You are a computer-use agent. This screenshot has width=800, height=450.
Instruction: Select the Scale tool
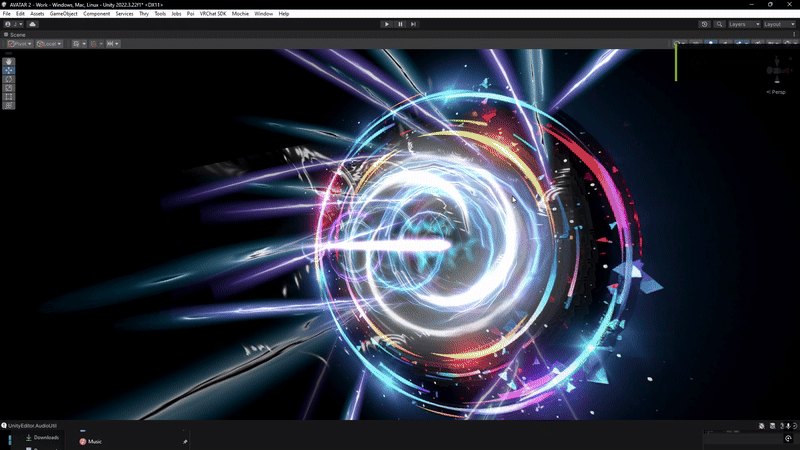(9, 88)
